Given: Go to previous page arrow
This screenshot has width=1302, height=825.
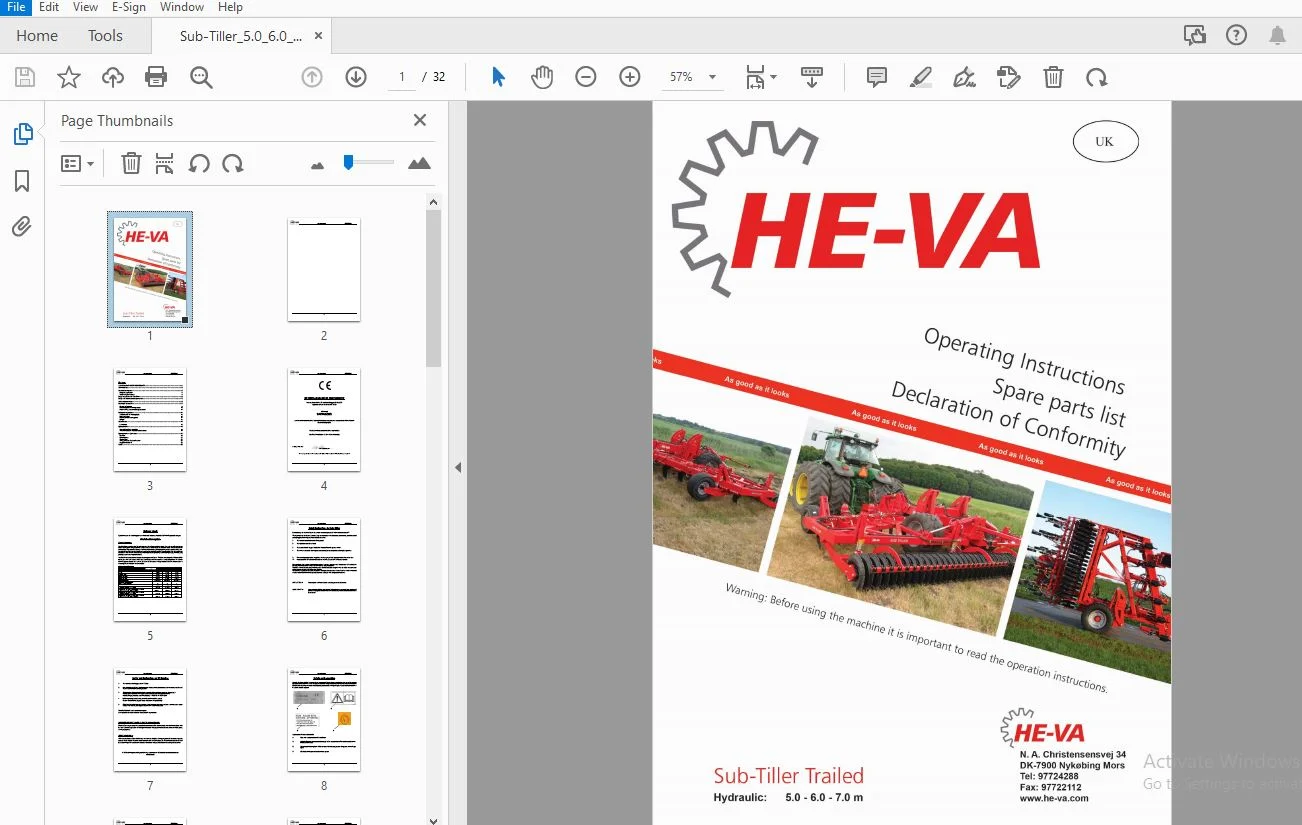Looking at the screenshot, I should click(x=312, y=77).
